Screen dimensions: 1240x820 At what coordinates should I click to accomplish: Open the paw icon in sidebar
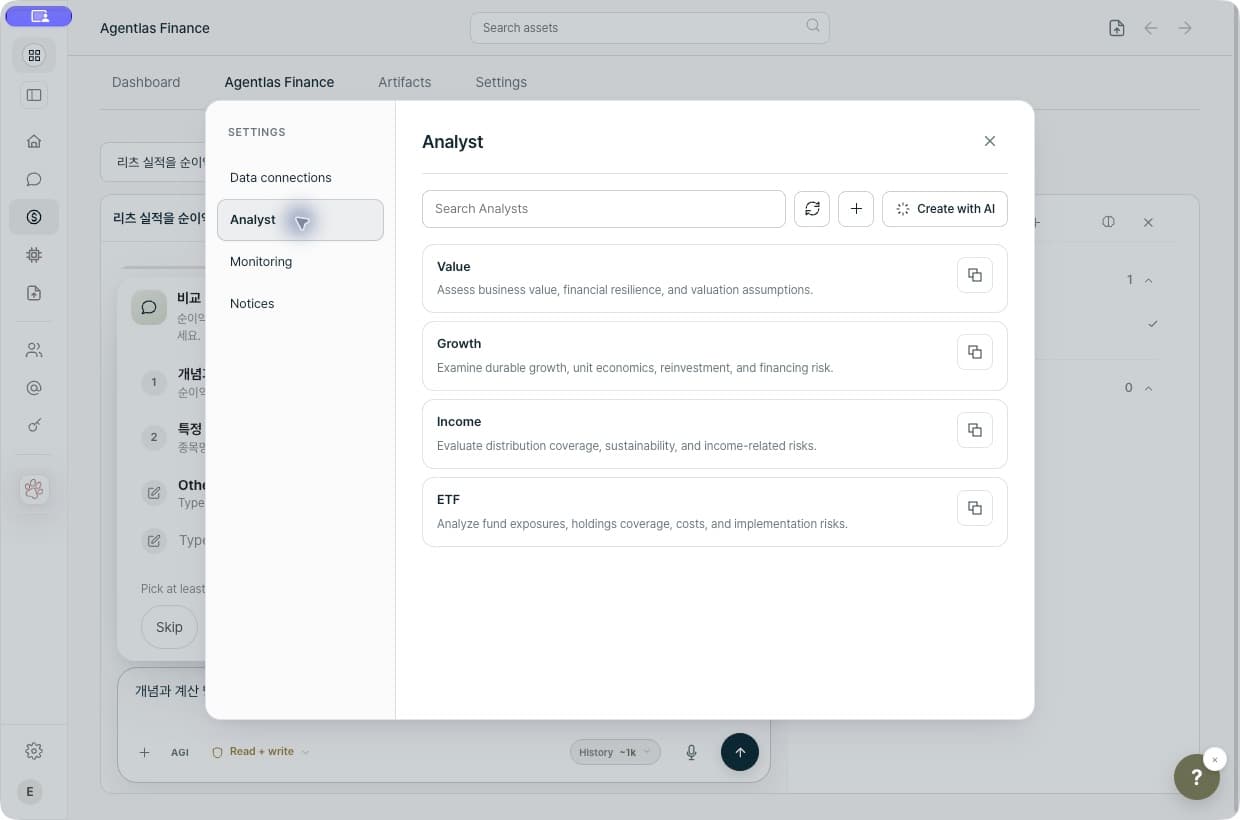point(34,489)
